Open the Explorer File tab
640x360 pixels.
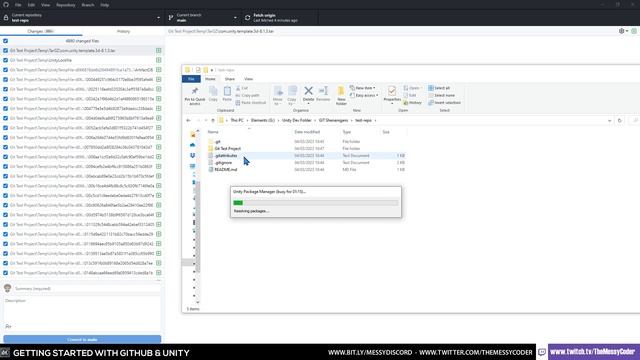click(x=191, y=79)
